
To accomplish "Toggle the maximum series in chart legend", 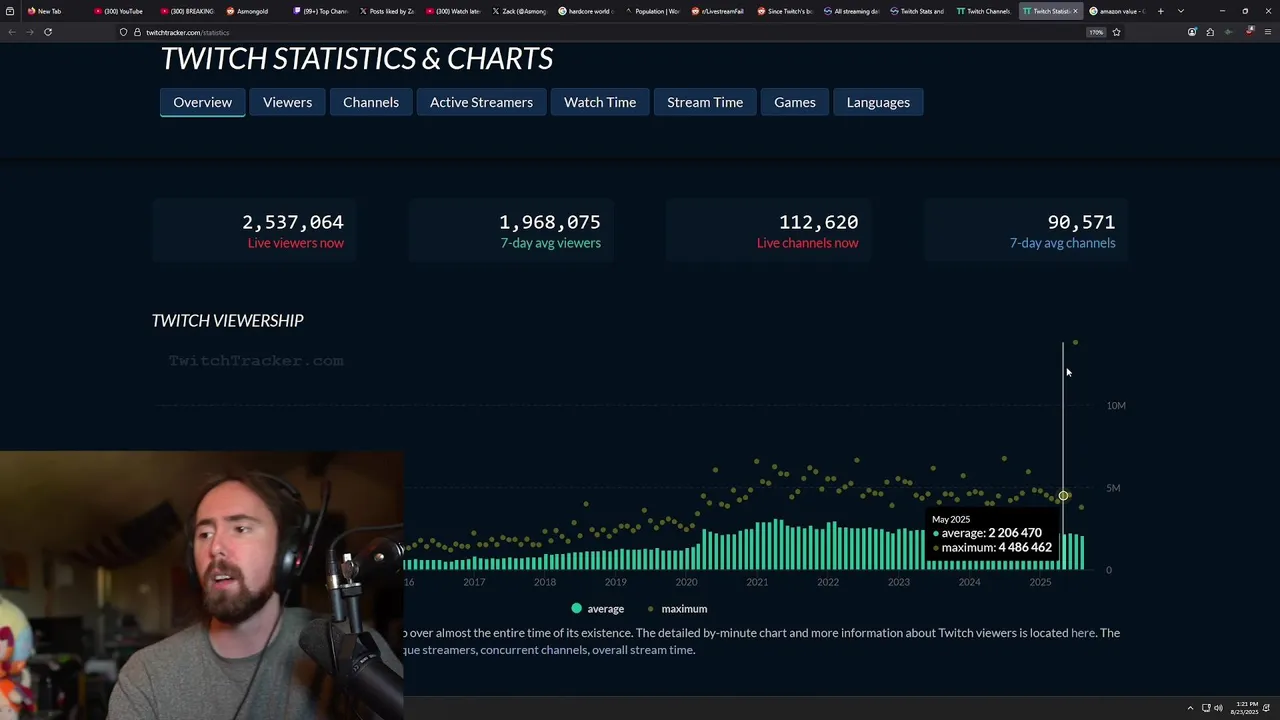I will coord(678,608).
